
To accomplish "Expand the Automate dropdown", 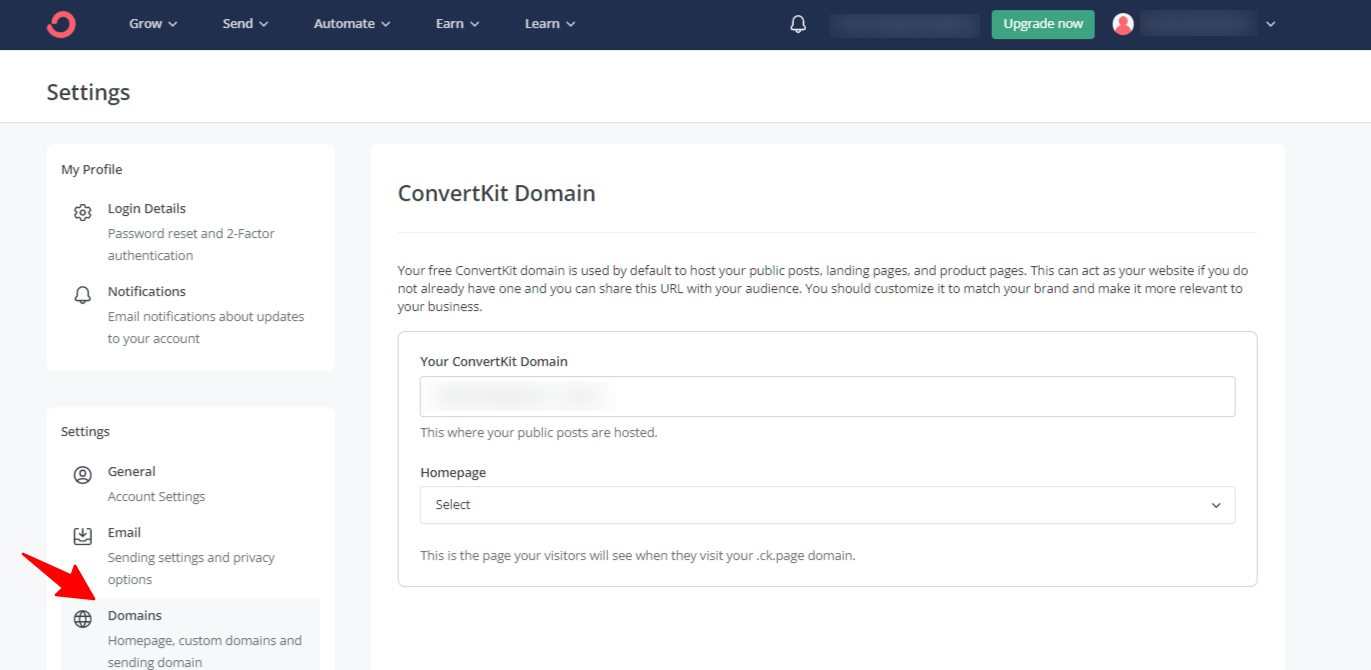I will pos(350,24).
